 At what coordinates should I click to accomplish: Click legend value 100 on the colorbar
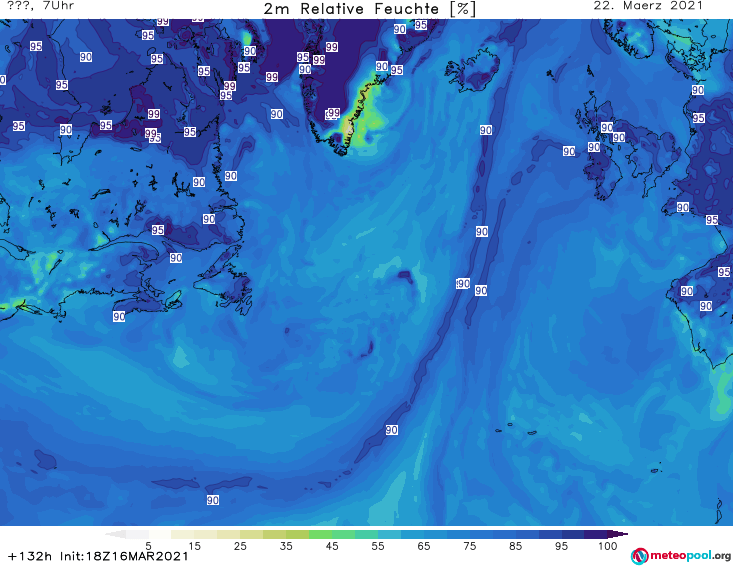coord(608,546)
